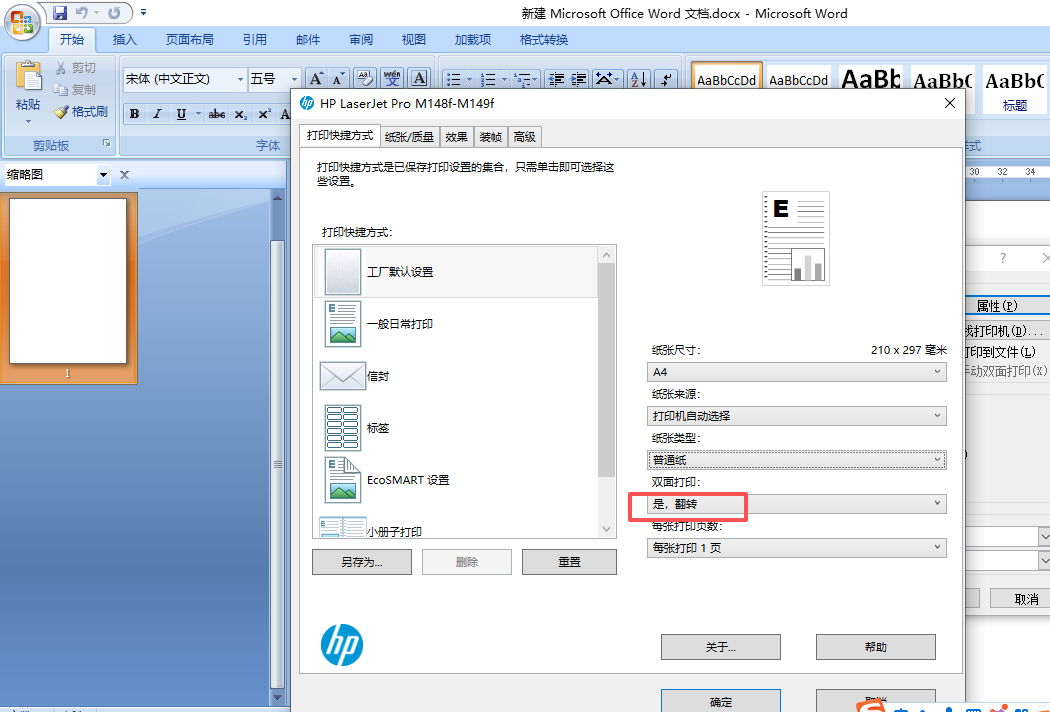Click the 另存为... button
Screen dimensions: 1050x712
pos(362,562)
